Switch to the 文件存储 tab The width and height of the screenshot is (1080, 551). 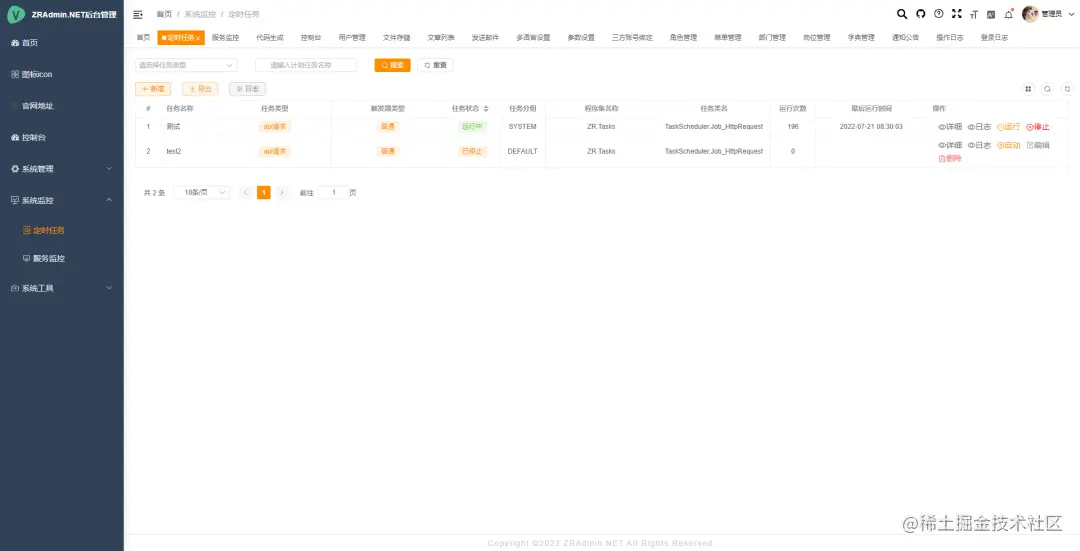(396, 38)
